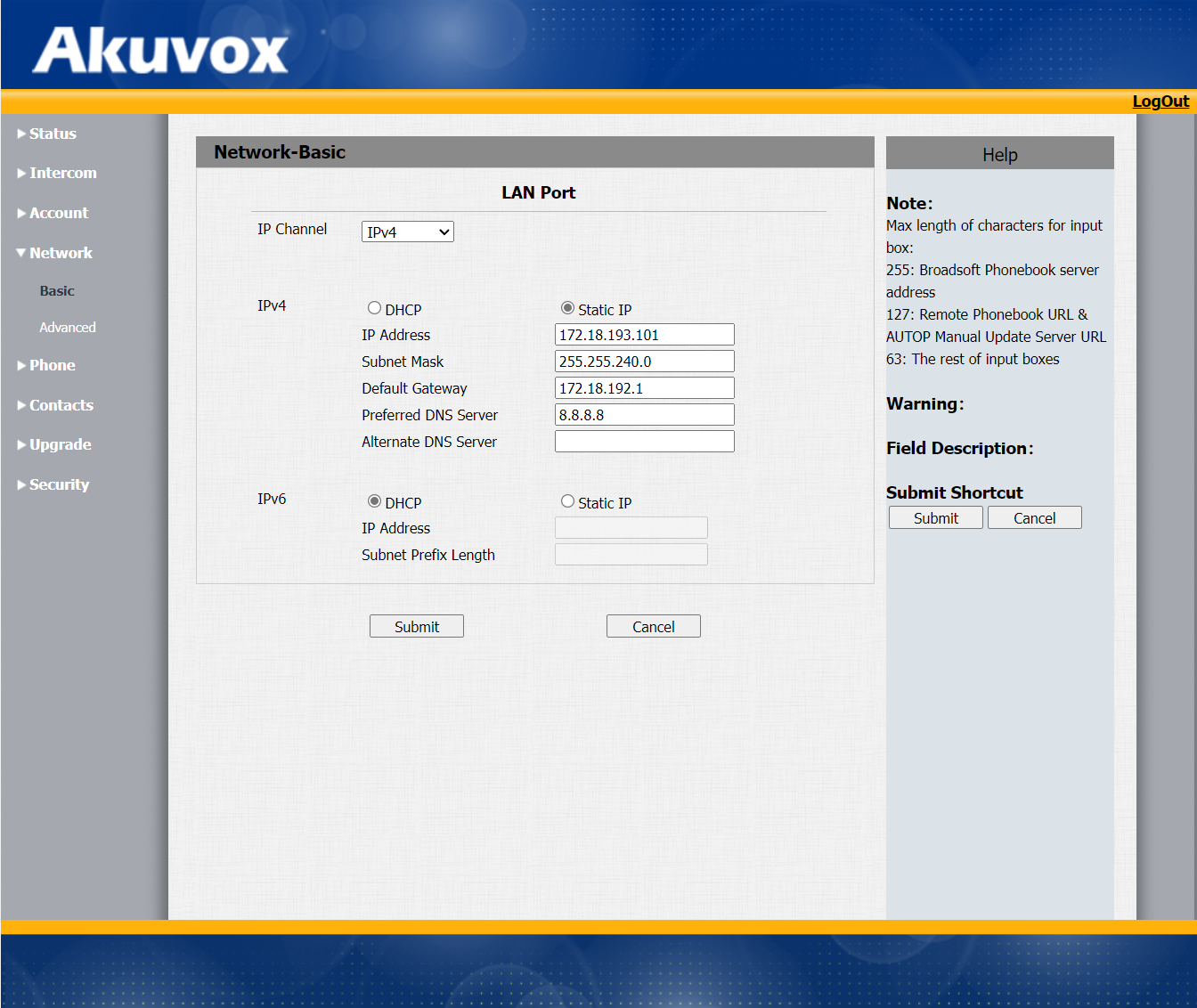The width and height of the screenshot is (1197, 1008).
Task: Click the LogOut link
Action: (1160, 101)
